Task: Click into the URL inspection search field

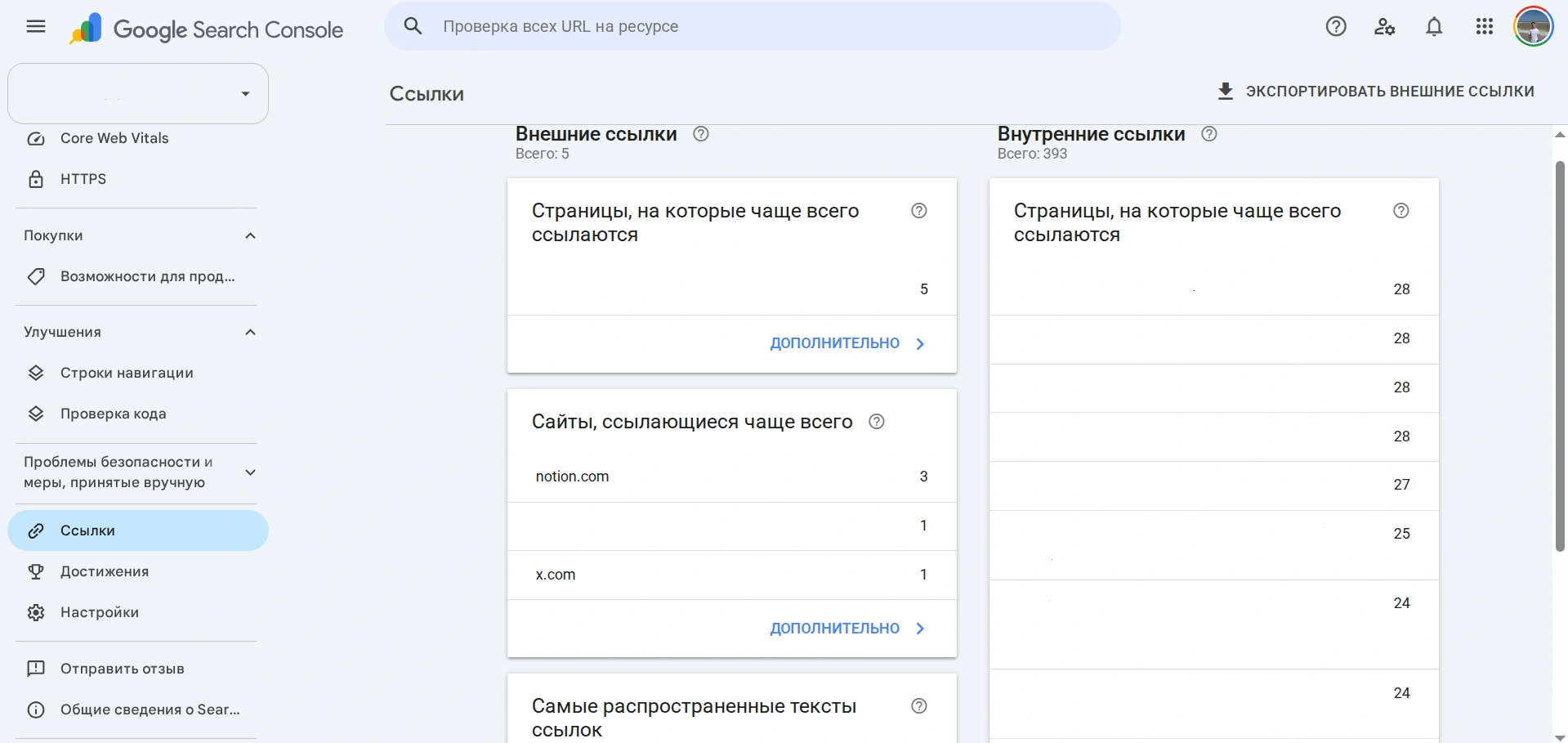Action: (752, 26)
